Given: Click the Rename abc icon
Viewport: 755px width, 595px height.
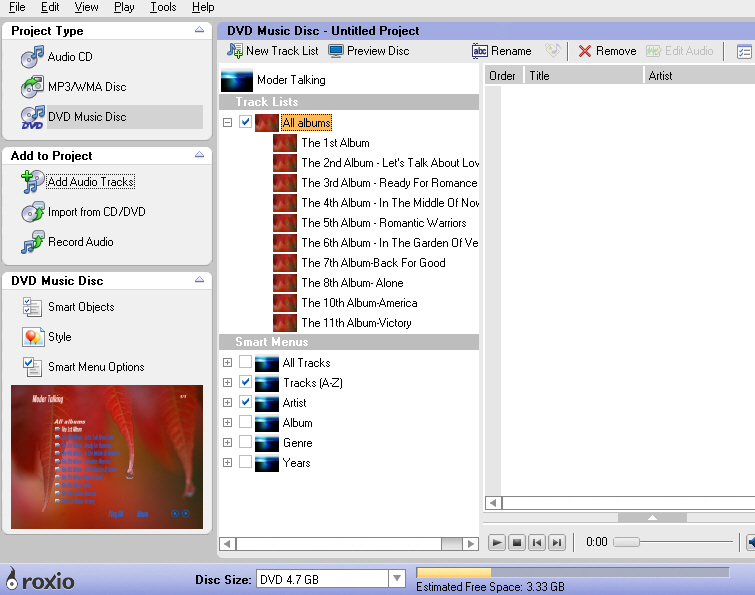Looking at the screenshot, I should [480, 51].
